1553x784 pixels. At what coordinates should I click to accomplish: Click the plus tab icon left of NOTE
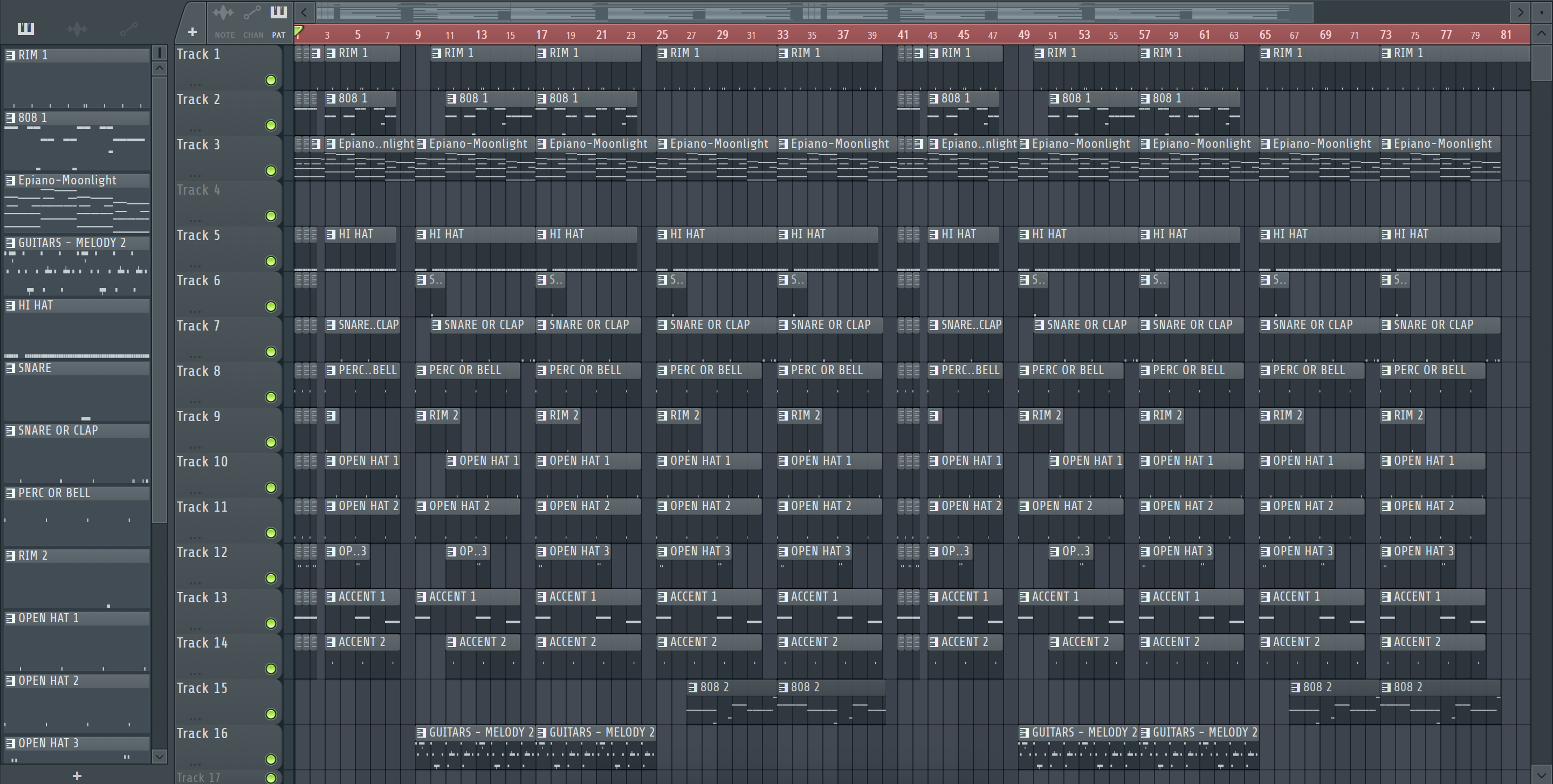193,32
